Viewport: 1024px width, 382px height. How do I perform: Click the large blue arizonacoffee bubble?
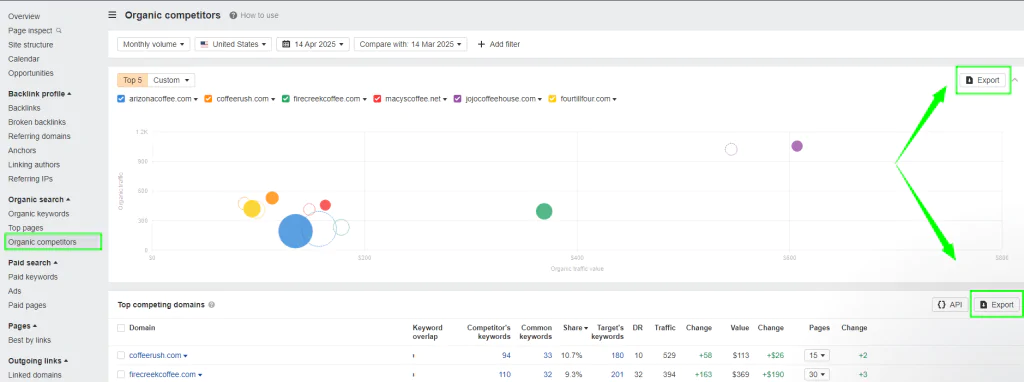tap(295, 231)
